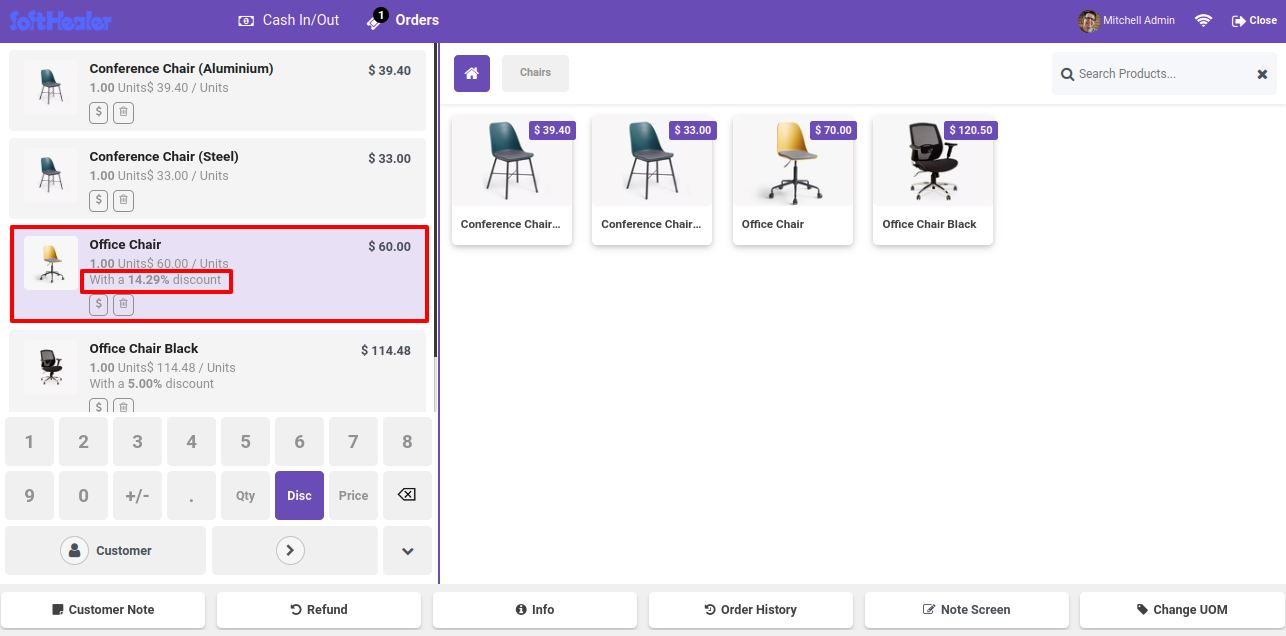Image resolution: width=1286 pixels, height=636 pixels.
Task: Click $ 60.00 Office Chair line total
Action: pos(389,246)
